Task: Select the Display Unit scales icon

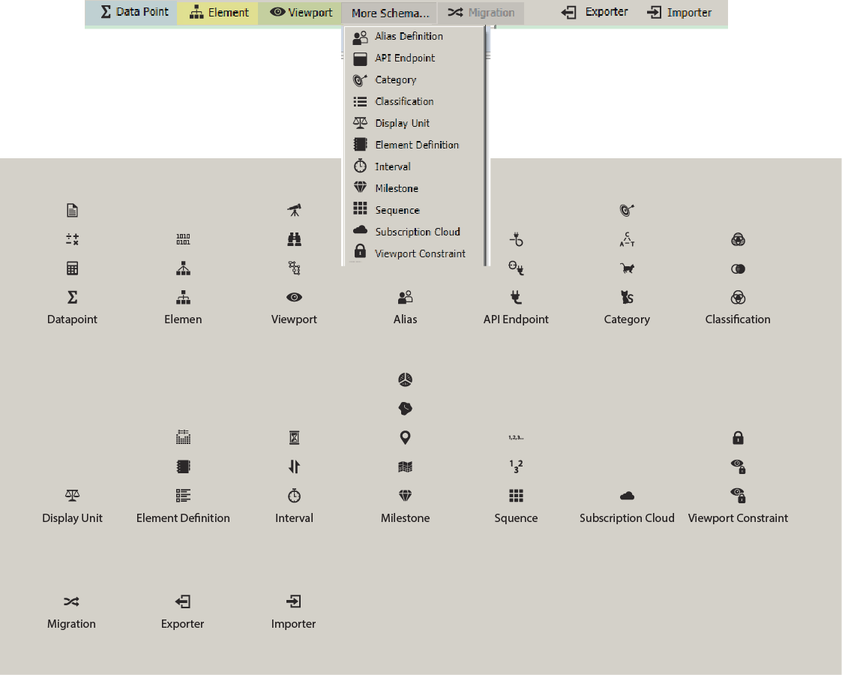Action: point(71,495)
